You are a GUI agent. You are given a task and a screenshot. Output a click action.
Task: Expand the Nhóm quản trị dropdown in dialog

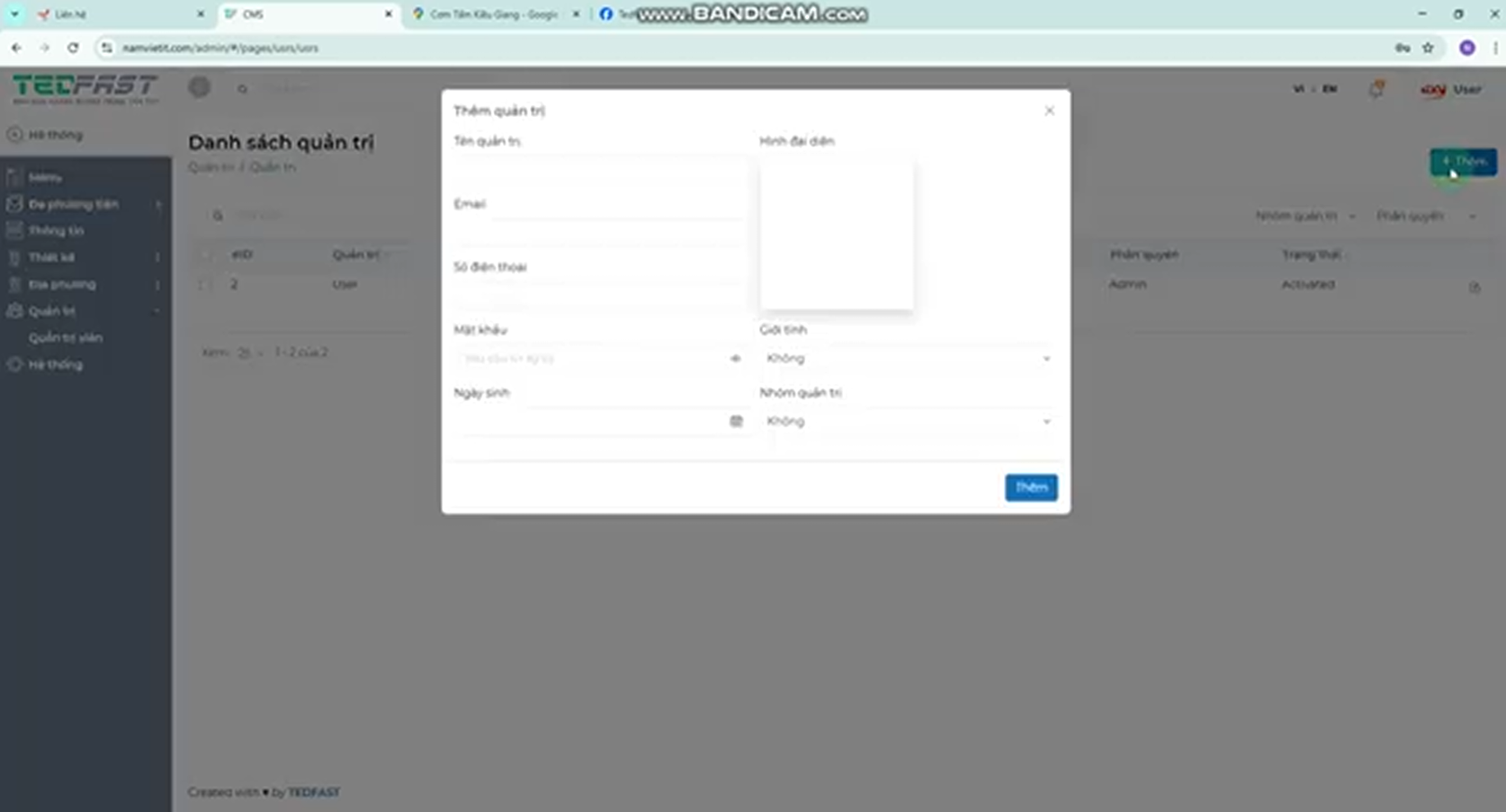tap(907, 422)
